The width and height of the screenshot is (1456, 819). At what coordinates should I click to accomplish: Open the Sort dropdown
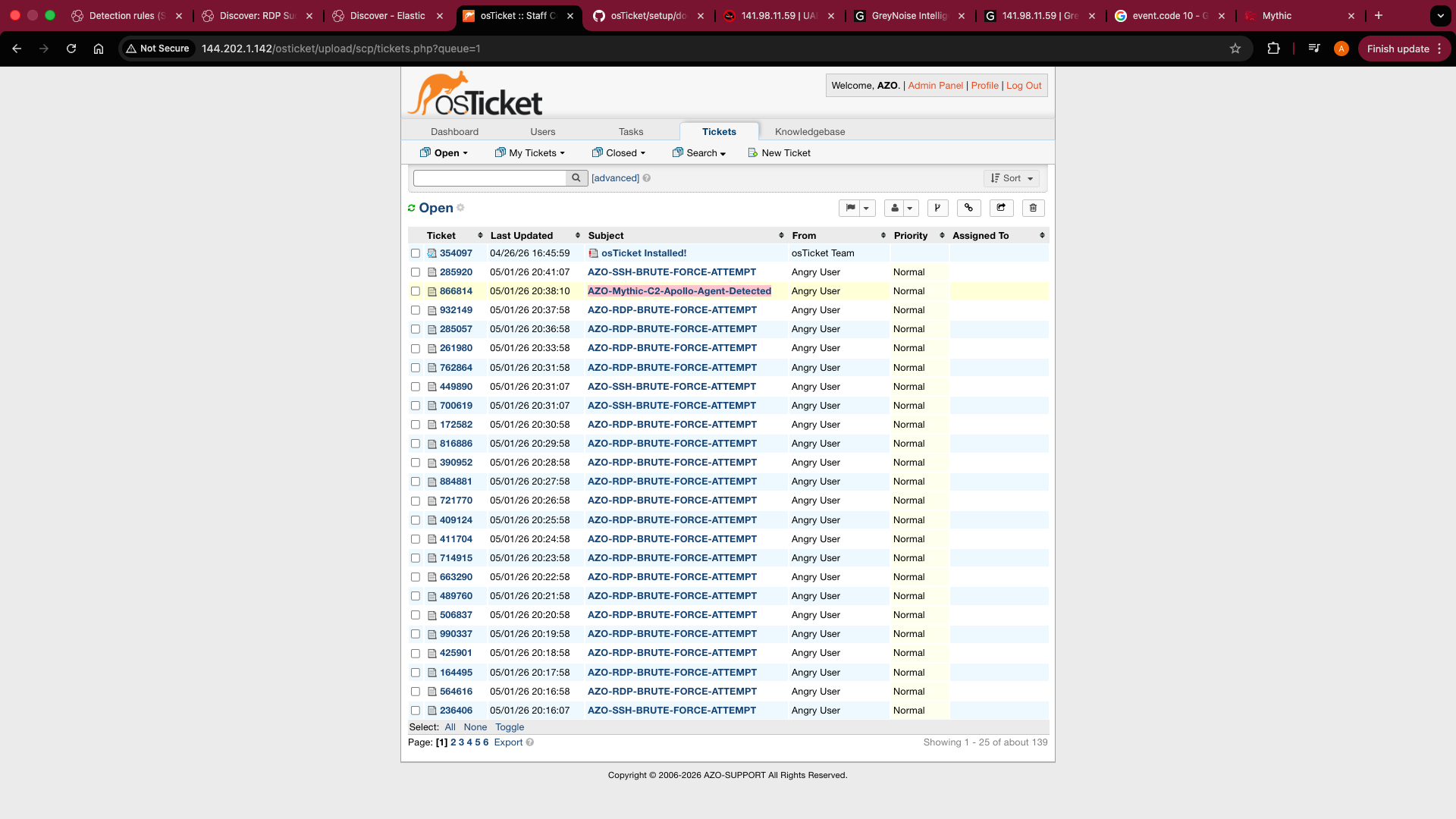tap(1012, 178)
